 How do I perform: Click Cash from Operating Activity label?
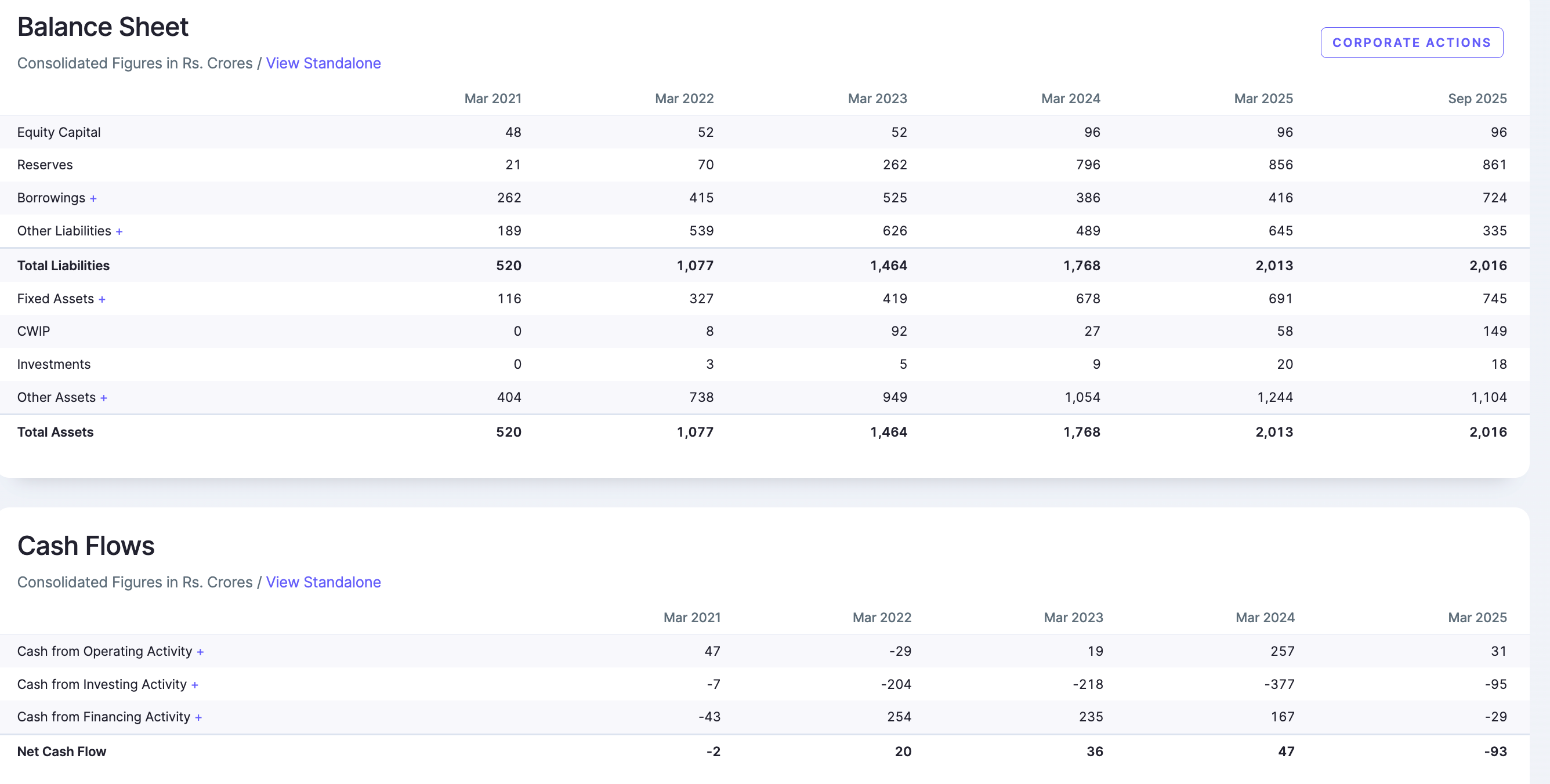click(104, 652)
